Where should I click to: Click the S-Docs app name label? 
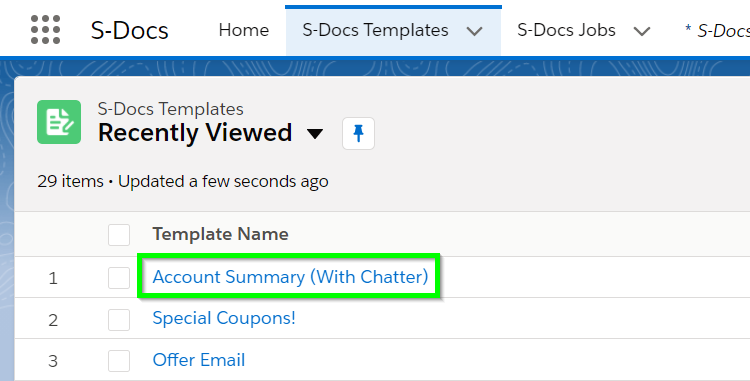130,30
